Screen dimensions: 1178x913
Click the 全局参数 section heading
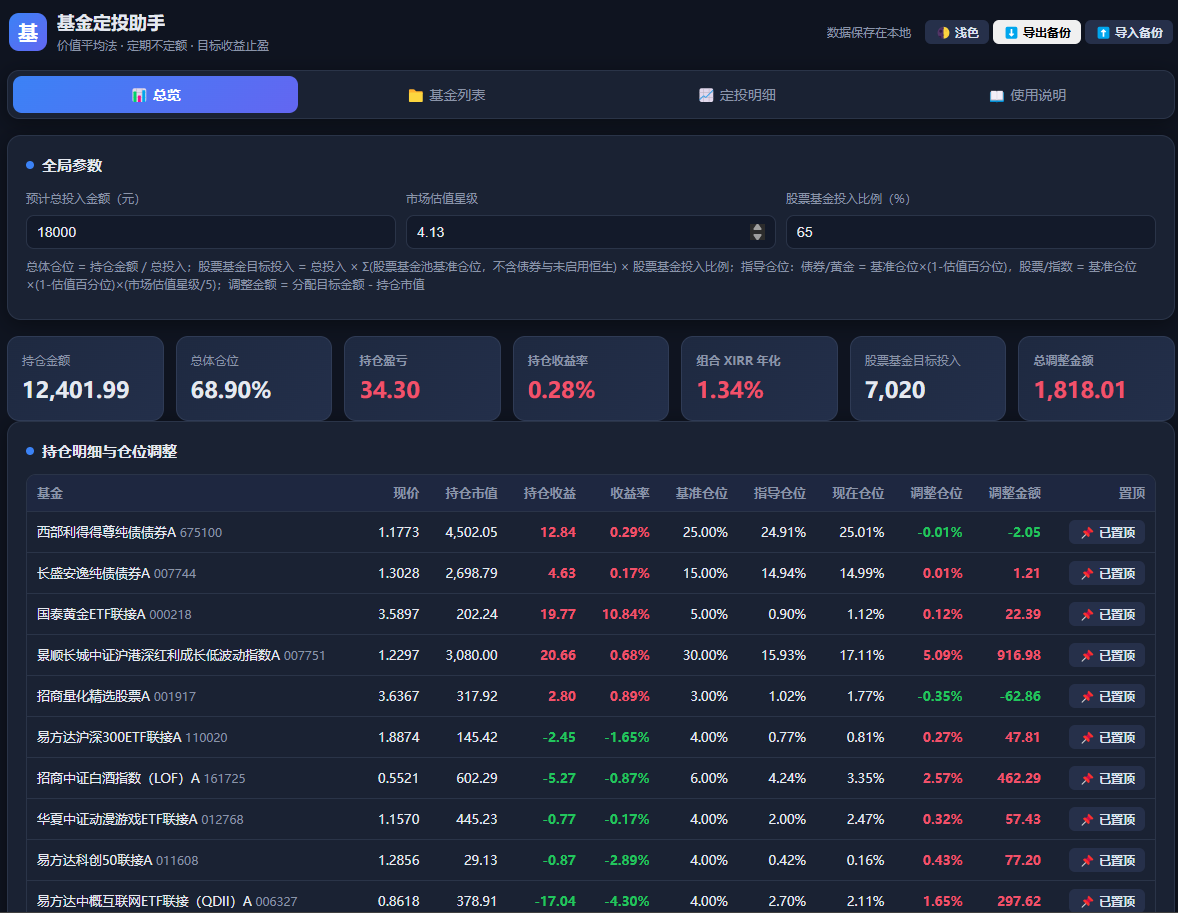point(72,165)
